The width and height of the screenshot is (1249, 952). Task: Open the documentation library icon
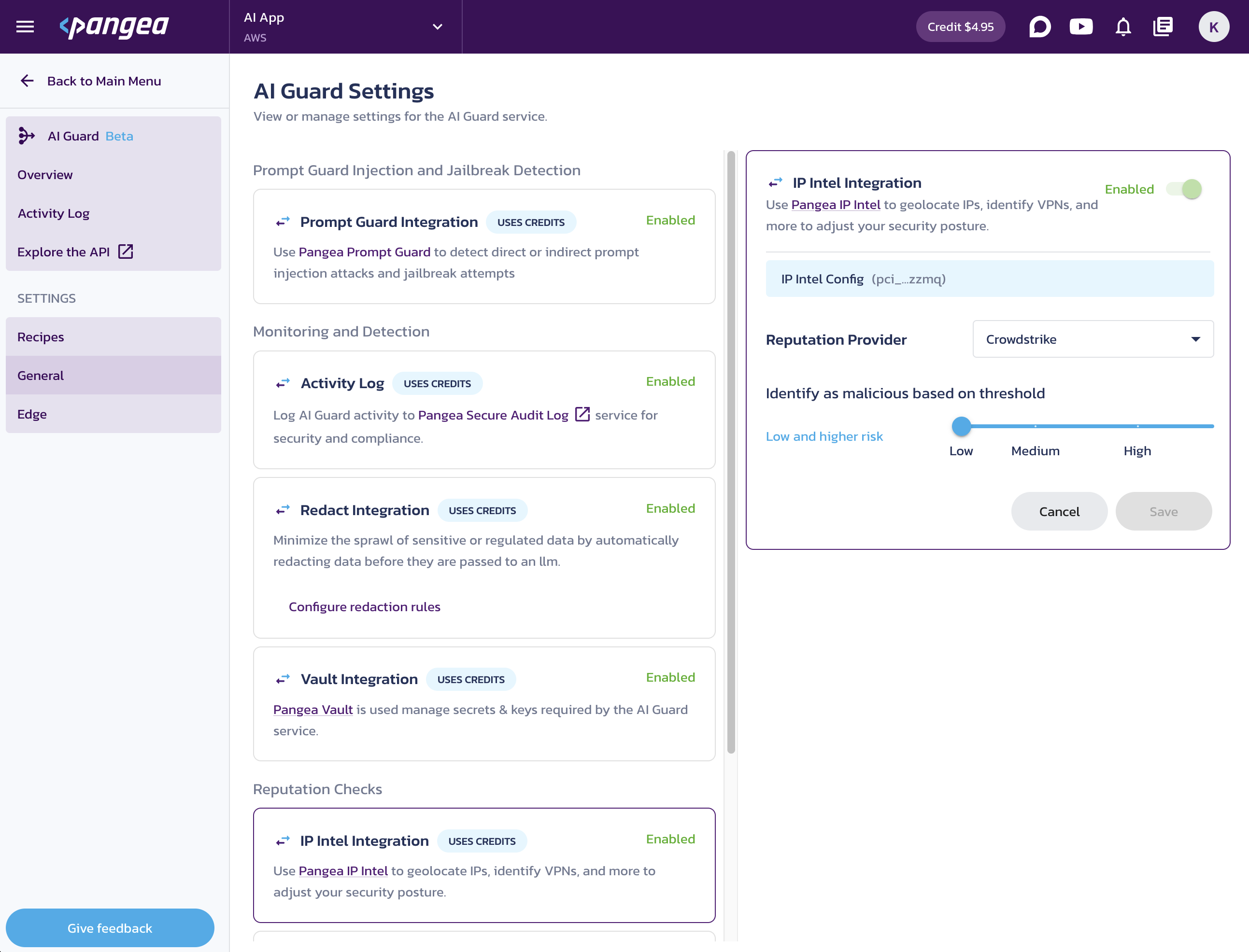(x=1162, y=27)
